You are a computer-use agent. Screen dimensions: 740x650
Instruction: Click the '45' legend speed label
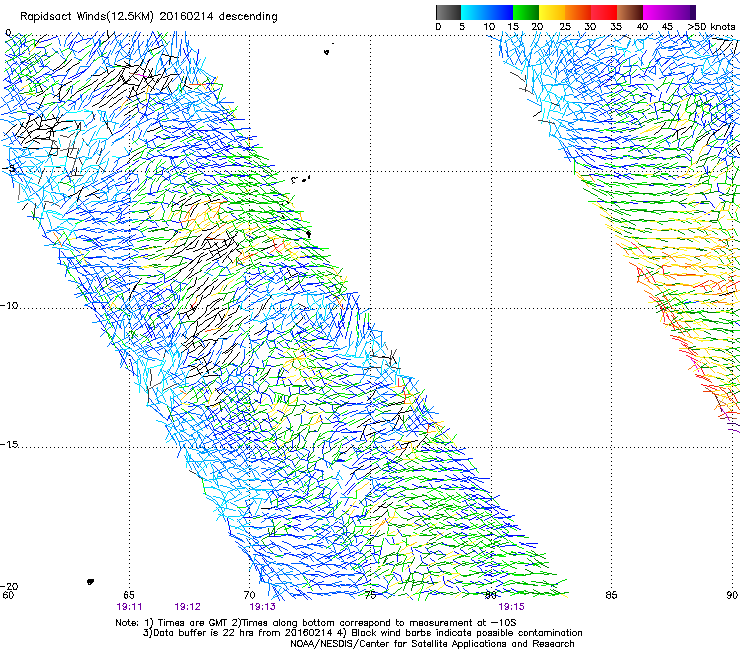pyautogui.click(x=667, y=27)
